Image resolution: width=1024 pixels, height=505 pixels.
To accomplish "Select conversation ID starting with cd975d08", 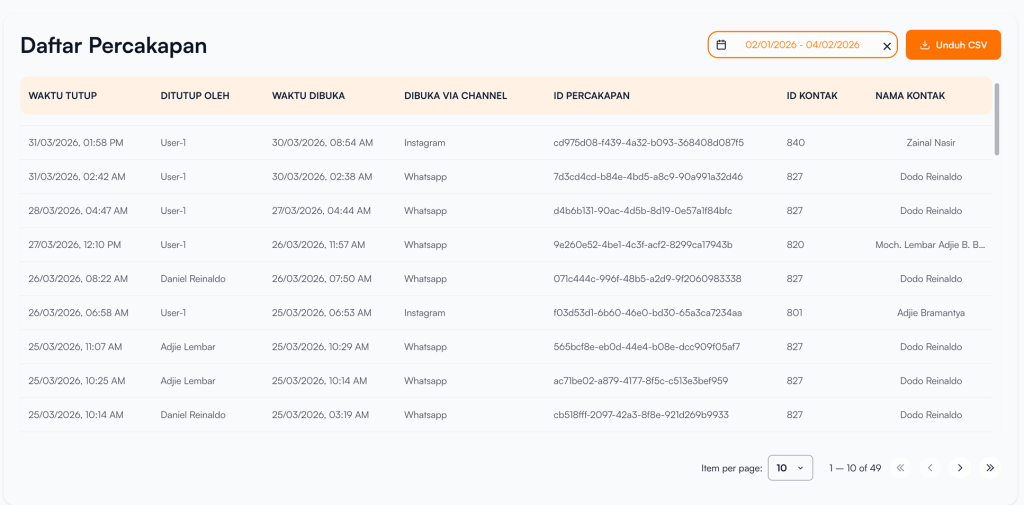I will [648, 143].
